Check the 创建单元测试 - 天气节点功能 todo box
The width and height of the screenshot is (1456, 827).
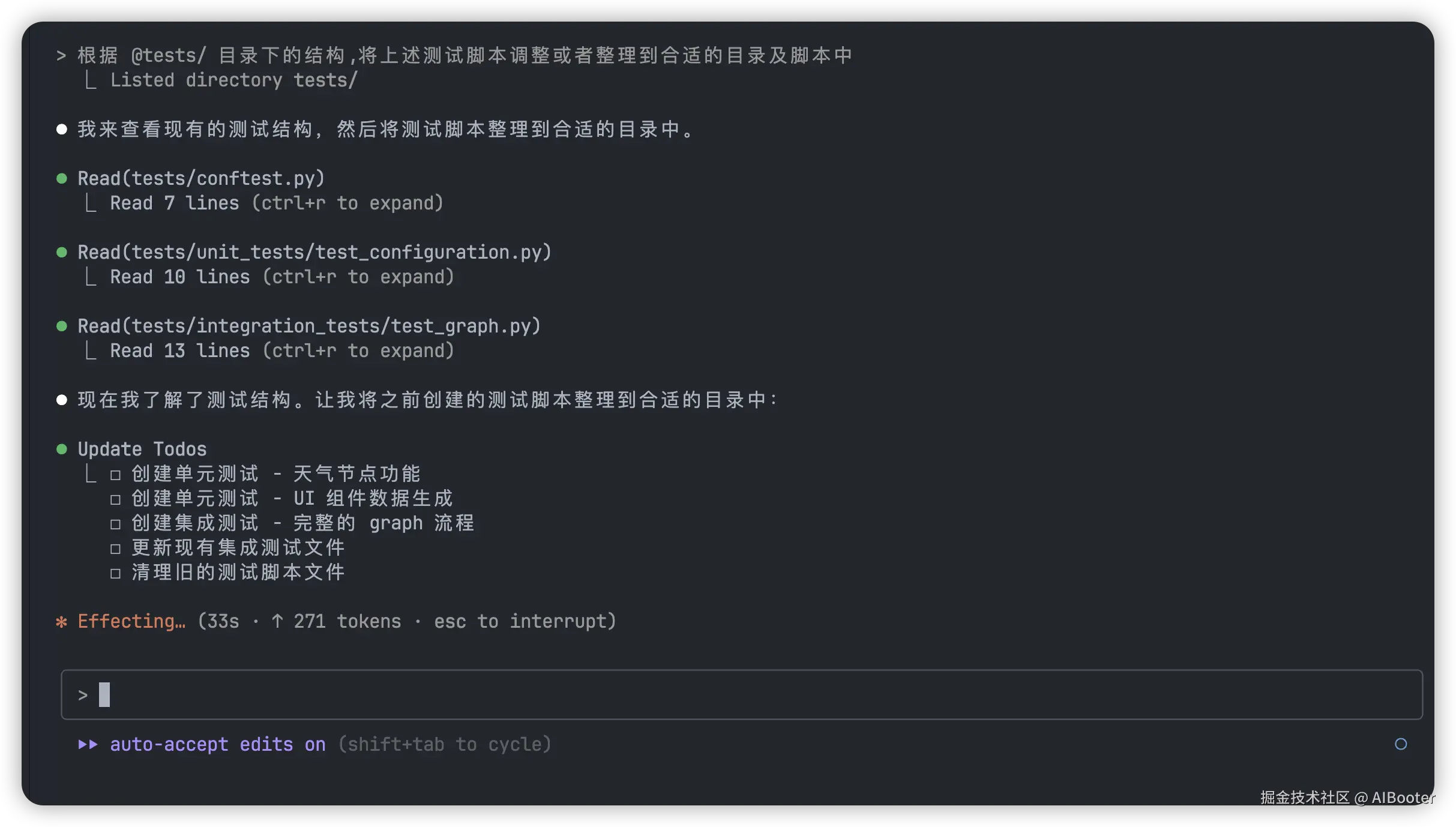click(116, 475)
